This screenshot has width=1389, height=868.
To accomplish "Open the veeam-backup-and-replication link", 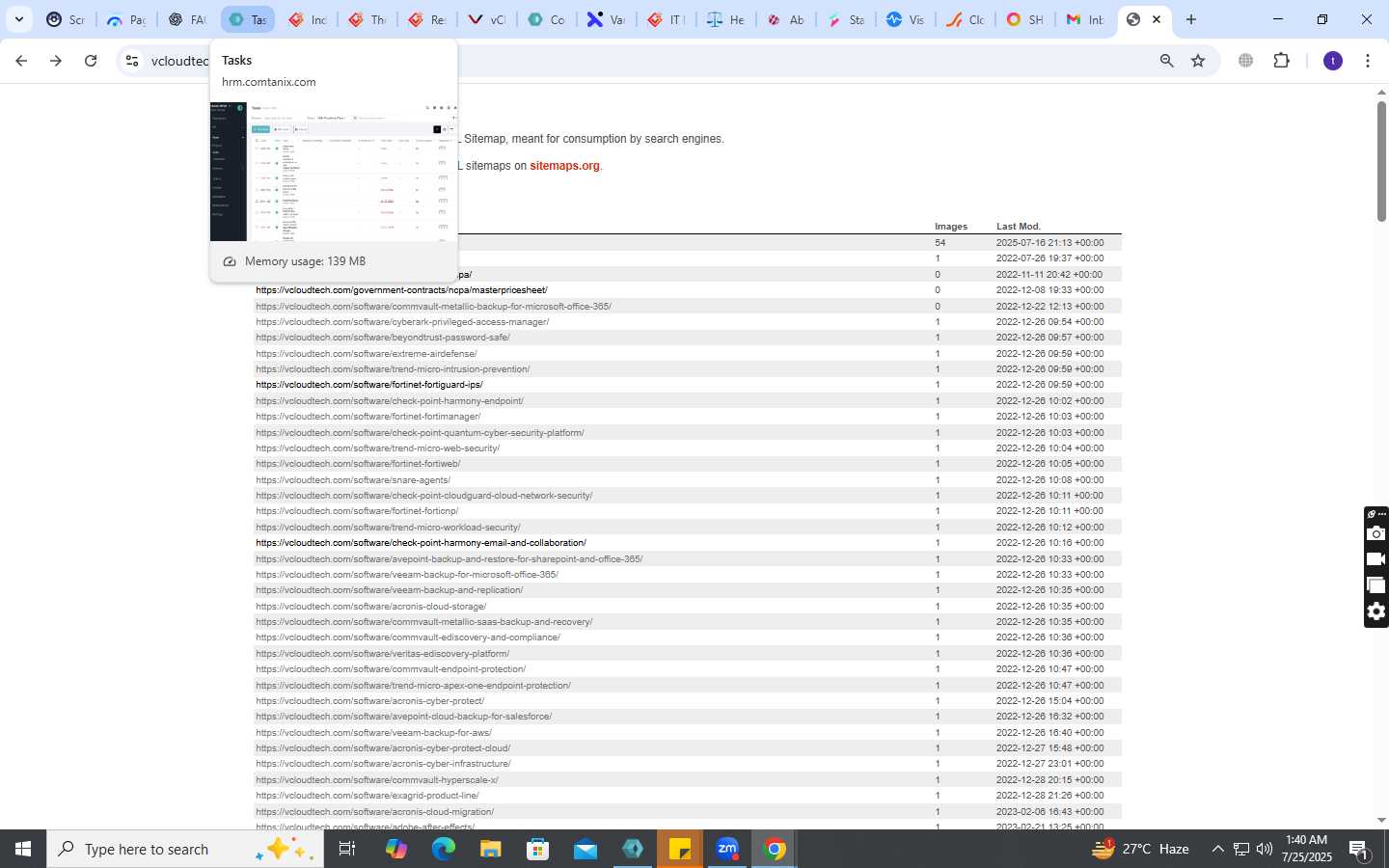I will click(x=390, y=590).
